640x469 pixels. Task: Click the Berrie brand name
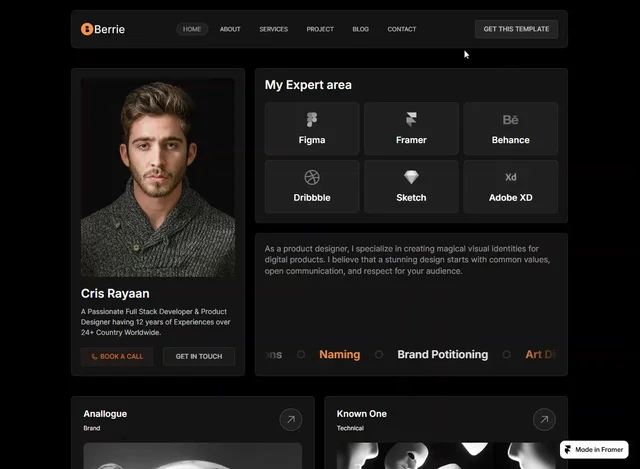pos(109,29)
